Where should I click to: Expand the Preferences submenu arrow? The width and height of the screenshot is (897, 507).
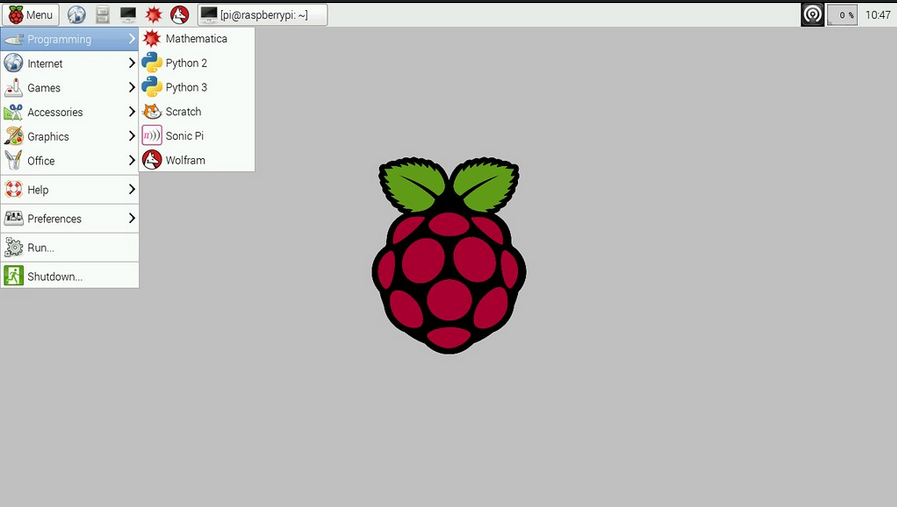(x=132, y=218)
